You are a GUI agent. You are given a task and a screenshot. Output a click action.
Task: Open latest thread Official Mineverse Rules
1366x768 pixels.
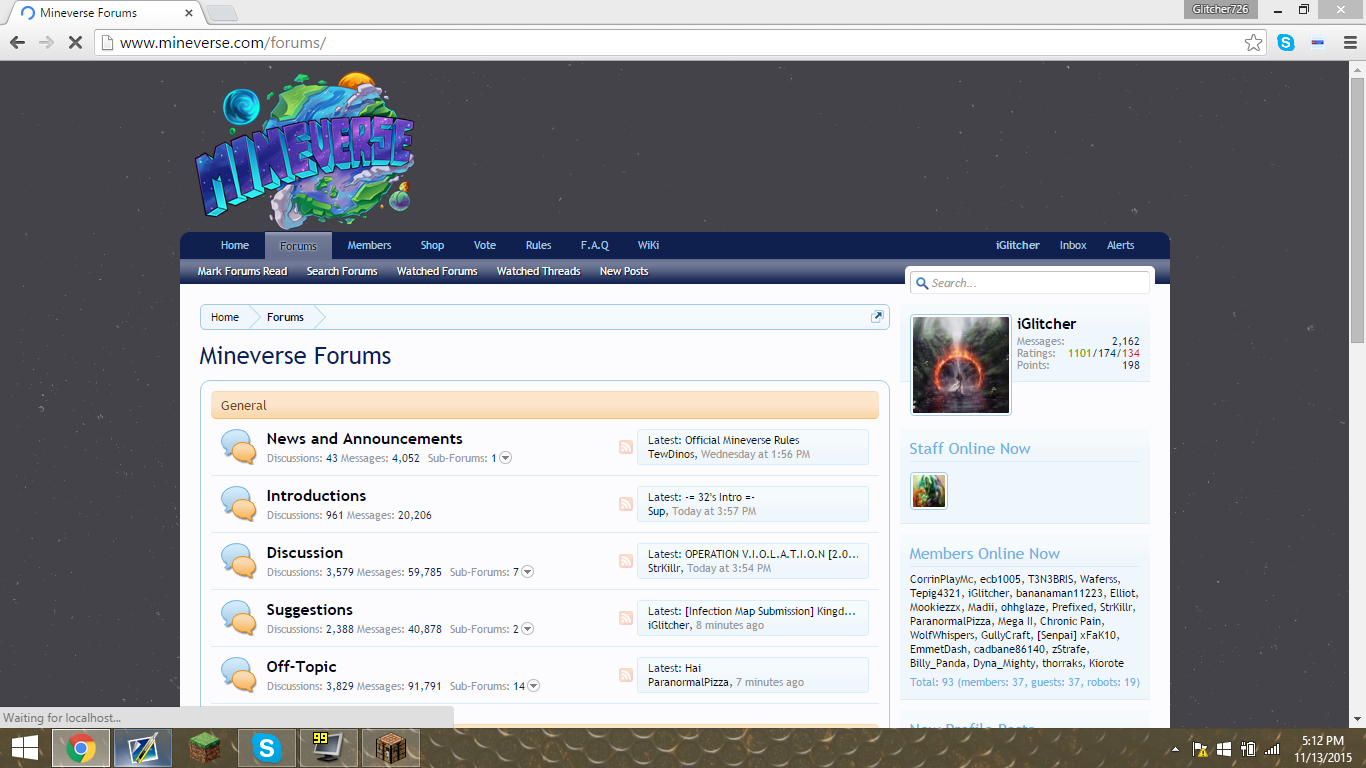pyautogui.click(x=742, y=440)
